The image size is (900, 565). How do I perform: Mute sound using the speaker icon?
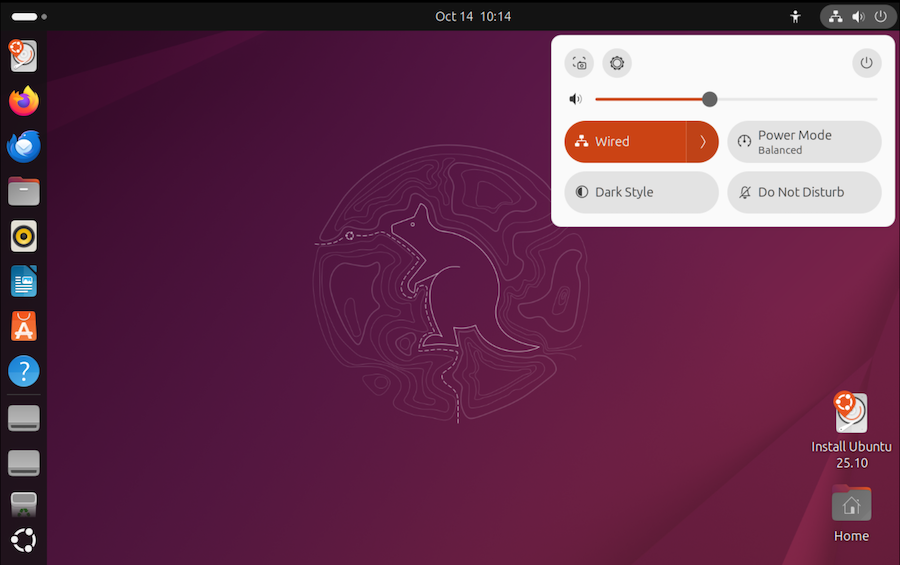click(575, 99)
